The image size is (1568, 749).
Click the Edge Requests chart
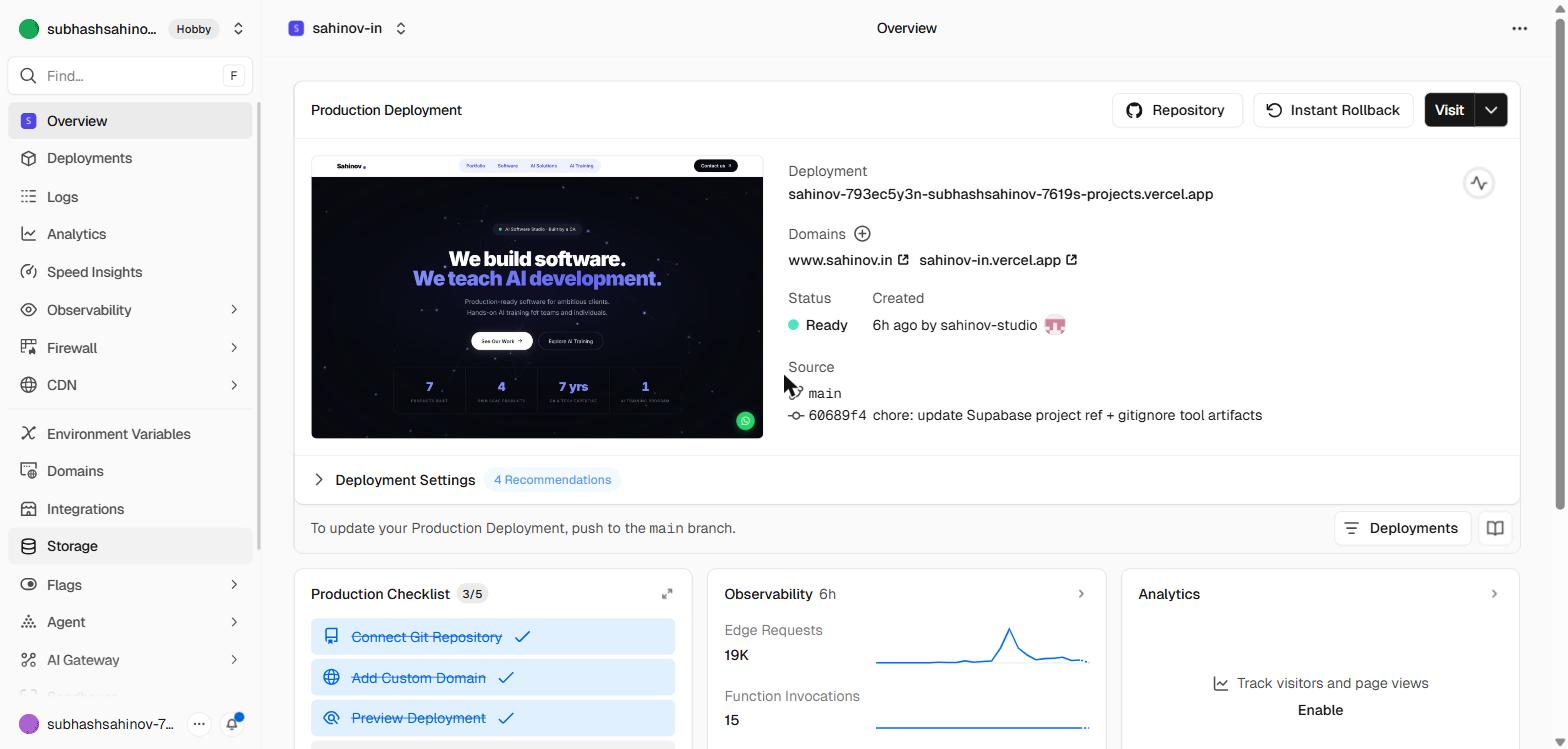pyautogui.click(x=982, y=645)
